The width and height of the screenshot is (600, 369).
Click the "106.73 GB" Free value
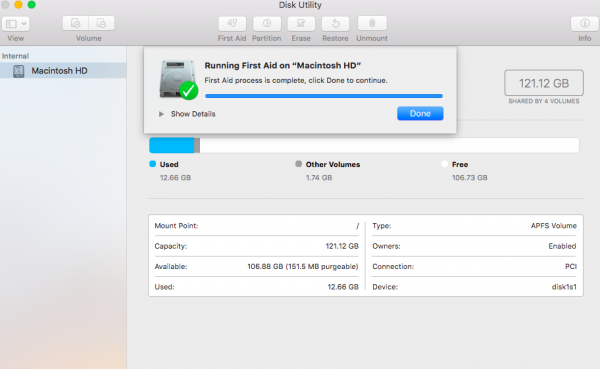pyautogui.click(x=470, y=178)
